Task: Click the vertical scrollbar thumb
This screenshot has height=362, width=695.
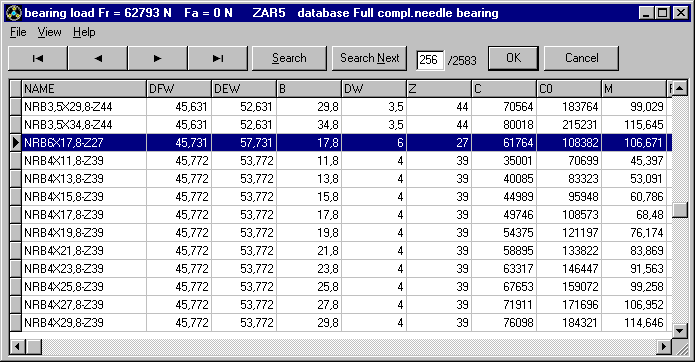Action: [680, 210]
